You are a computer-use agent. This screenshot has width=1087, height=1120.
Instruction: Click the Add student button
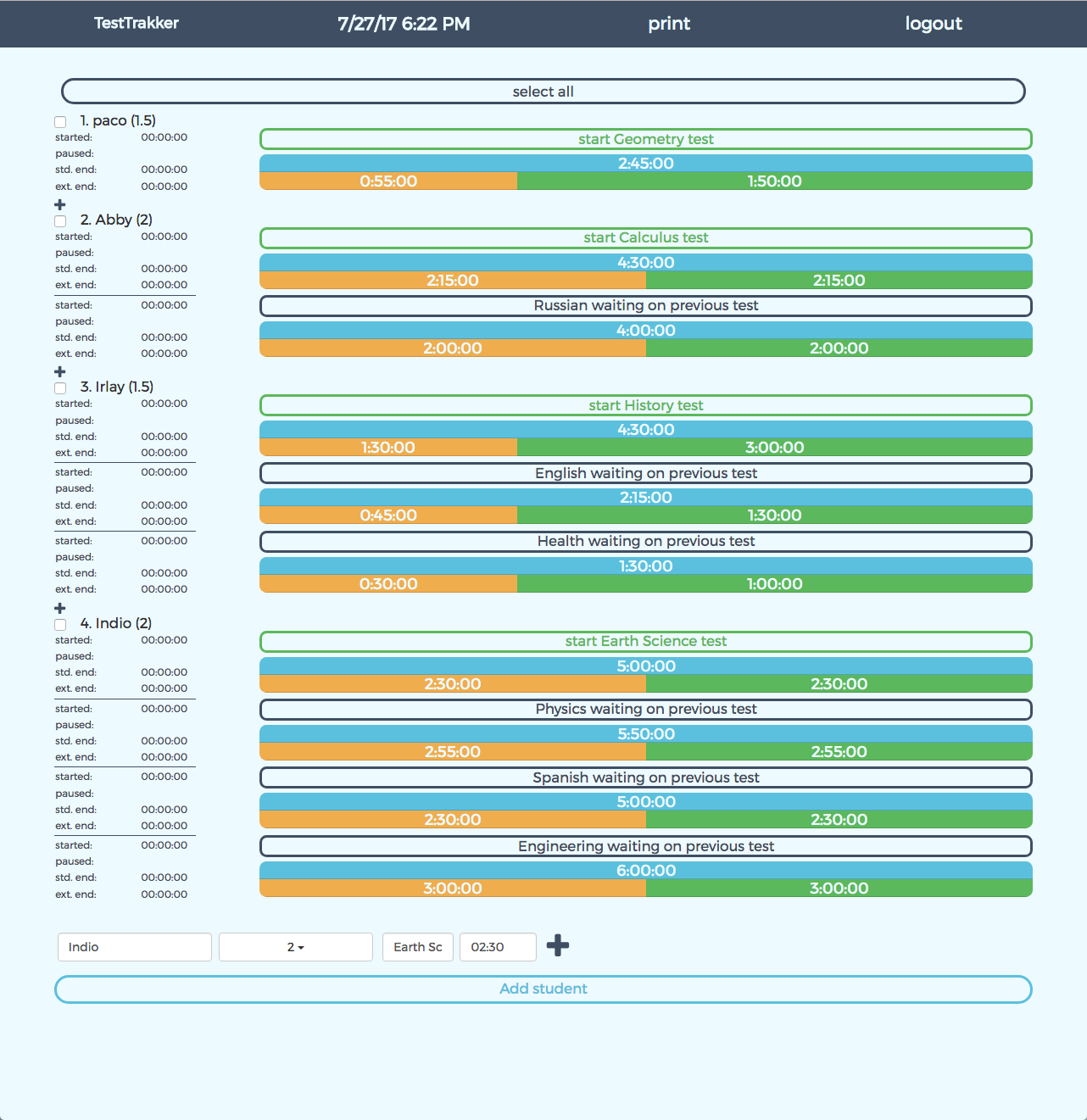543,989
